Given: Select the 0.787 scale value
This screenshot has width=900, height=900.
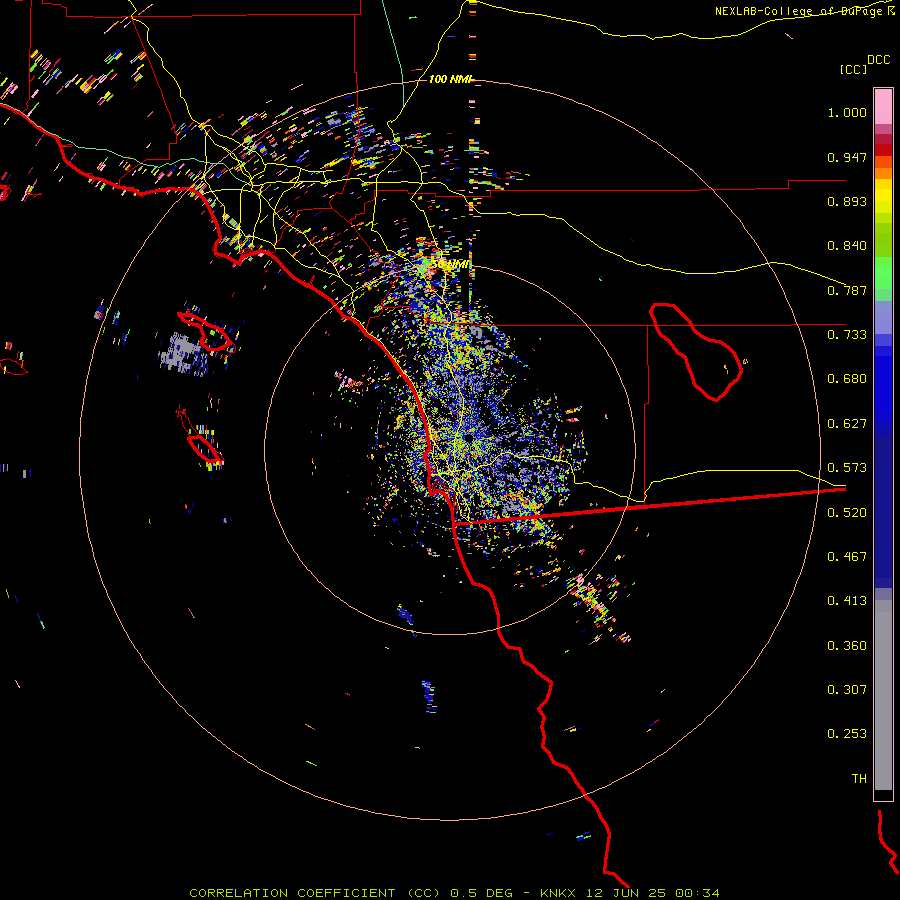Looking at the screenshot, I should click(847, 290).
